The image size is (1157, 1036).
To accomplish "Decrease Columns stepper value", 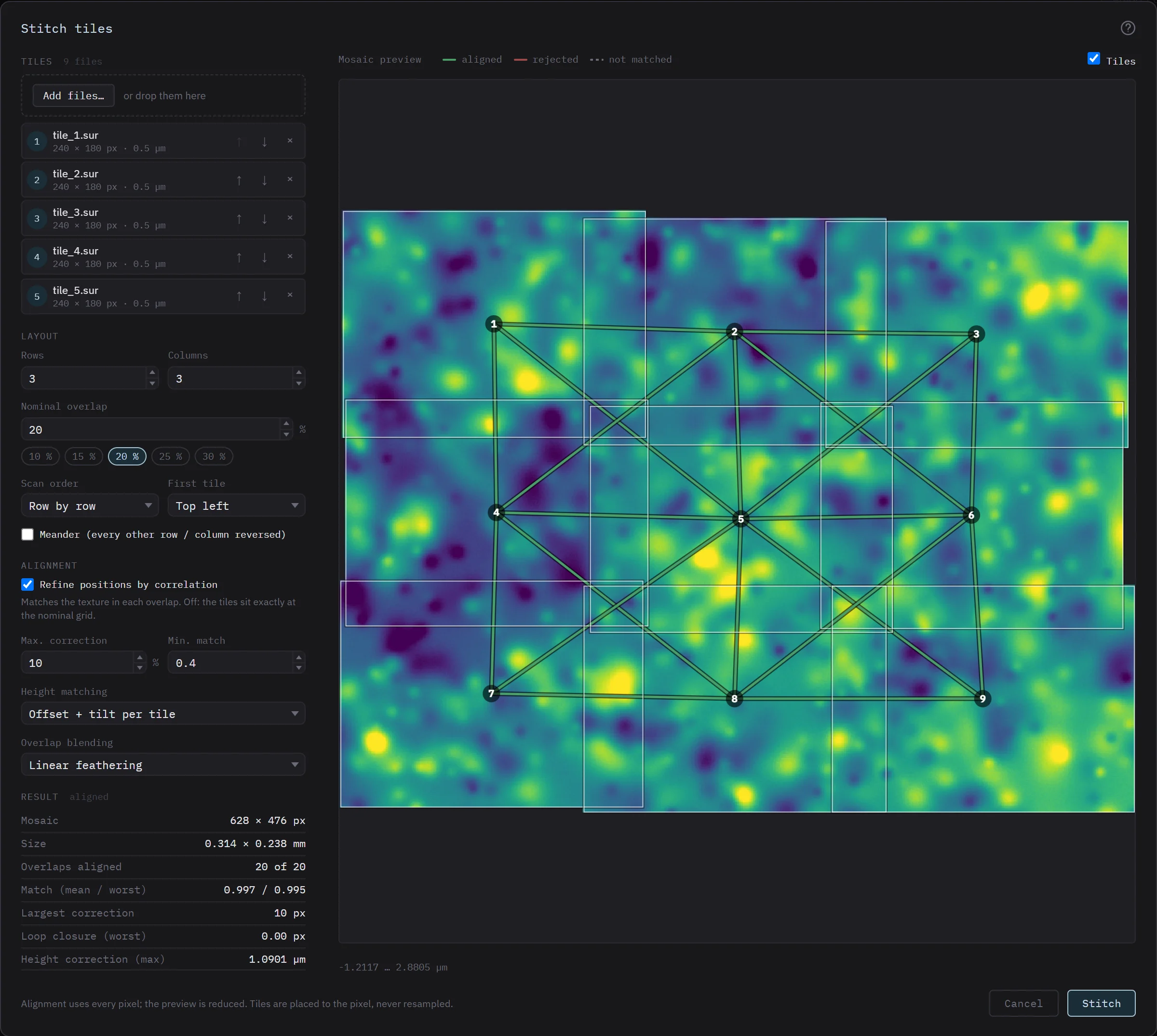I will pos(299,384).
